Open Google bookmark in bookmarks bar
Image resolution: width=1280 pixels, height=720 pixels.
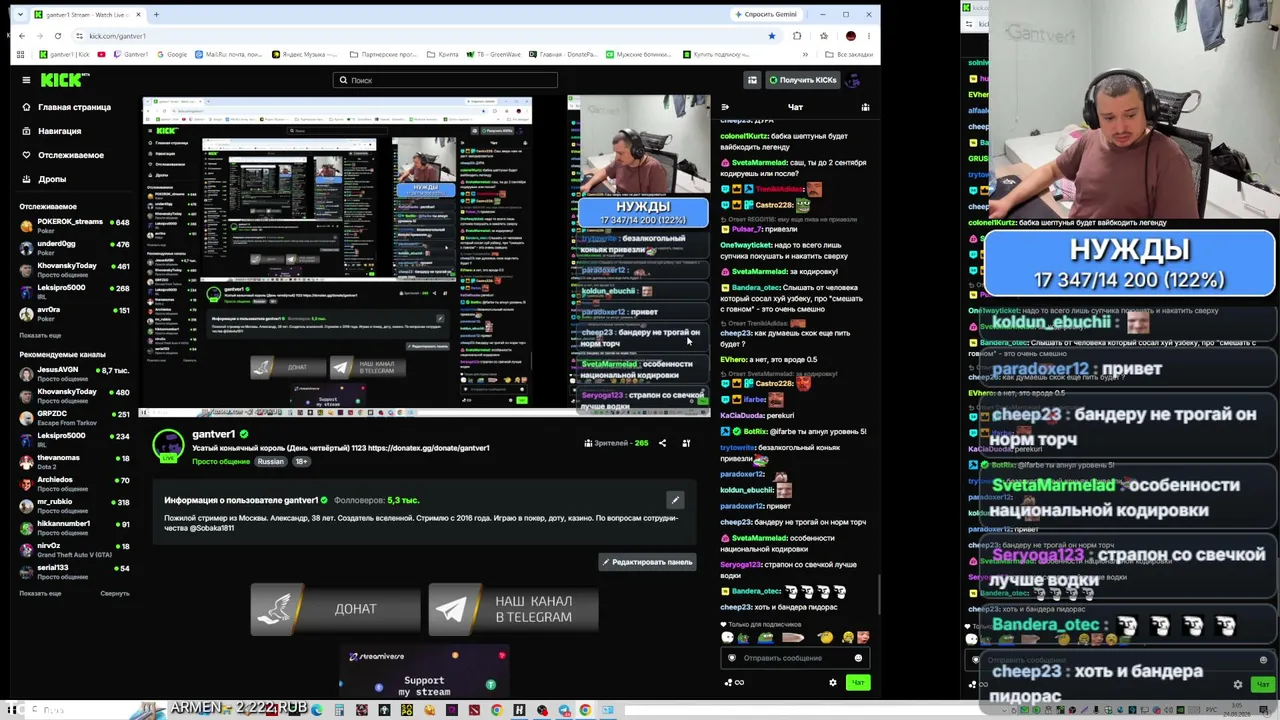(171, 54)
